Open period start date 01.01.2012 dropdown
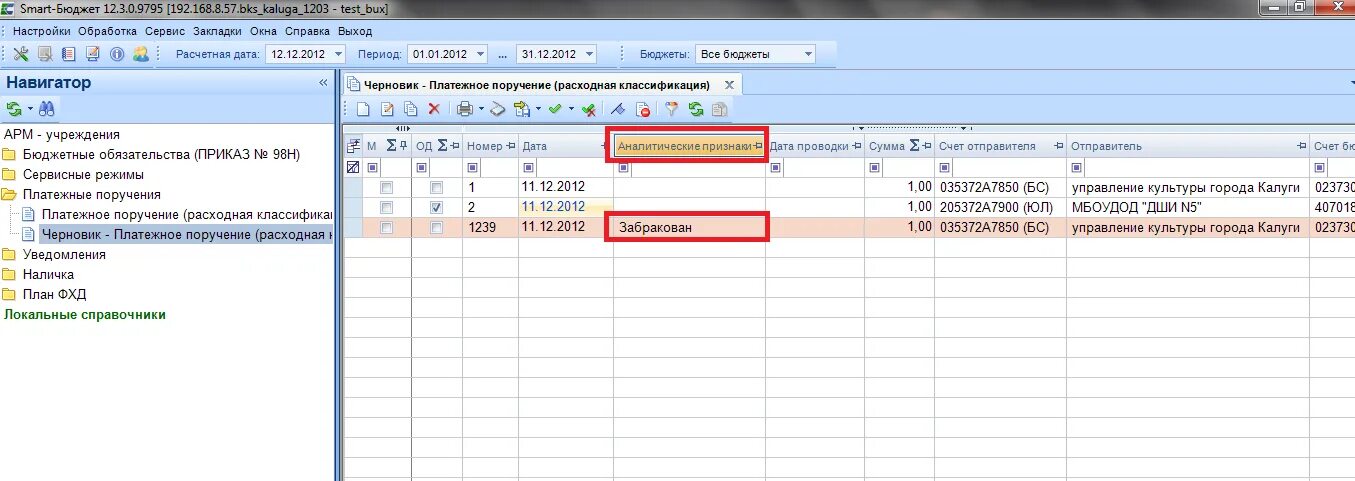 (480, 54)
